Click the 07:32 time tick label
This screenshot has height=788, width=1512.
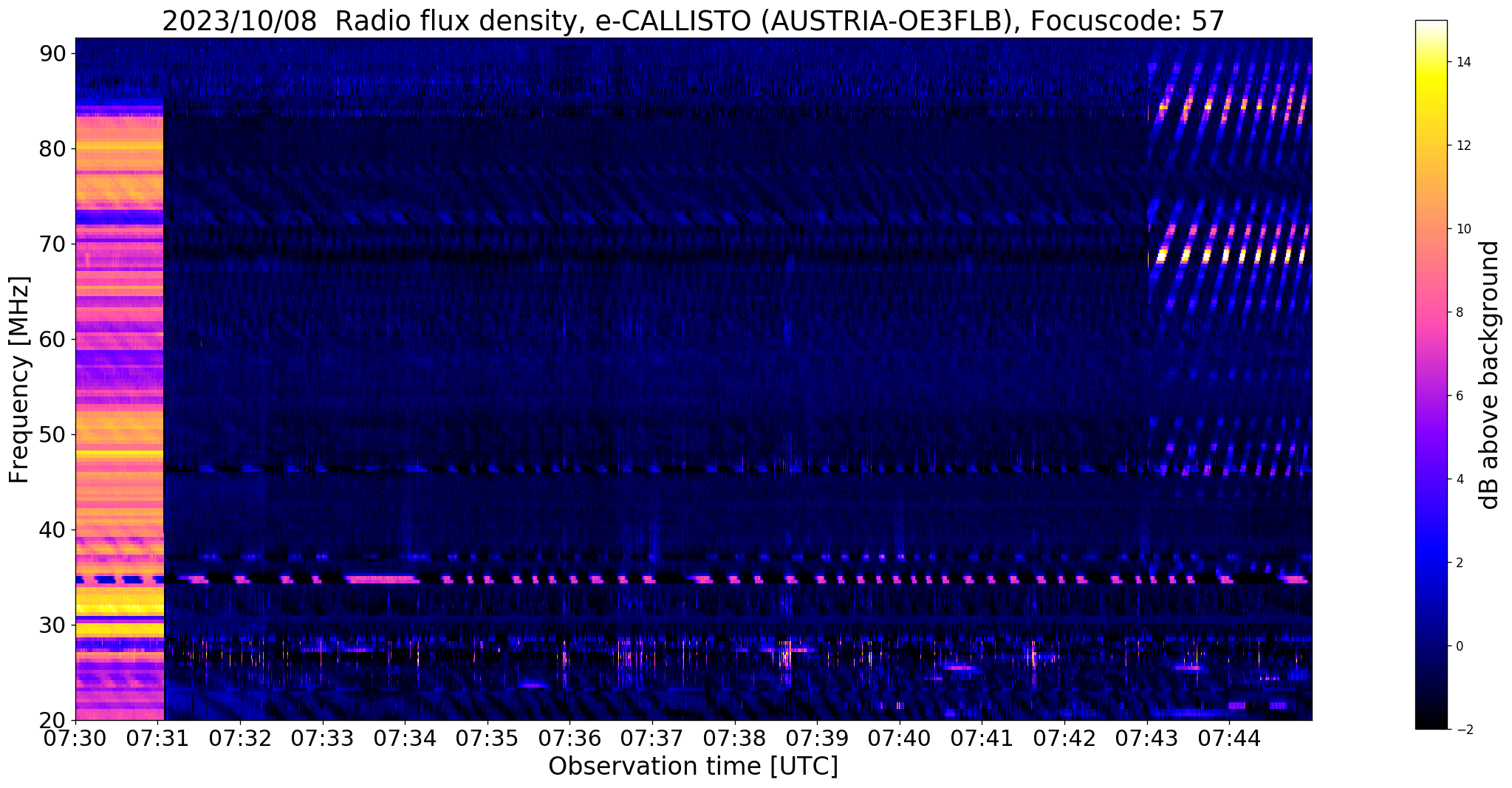(240, 738)
